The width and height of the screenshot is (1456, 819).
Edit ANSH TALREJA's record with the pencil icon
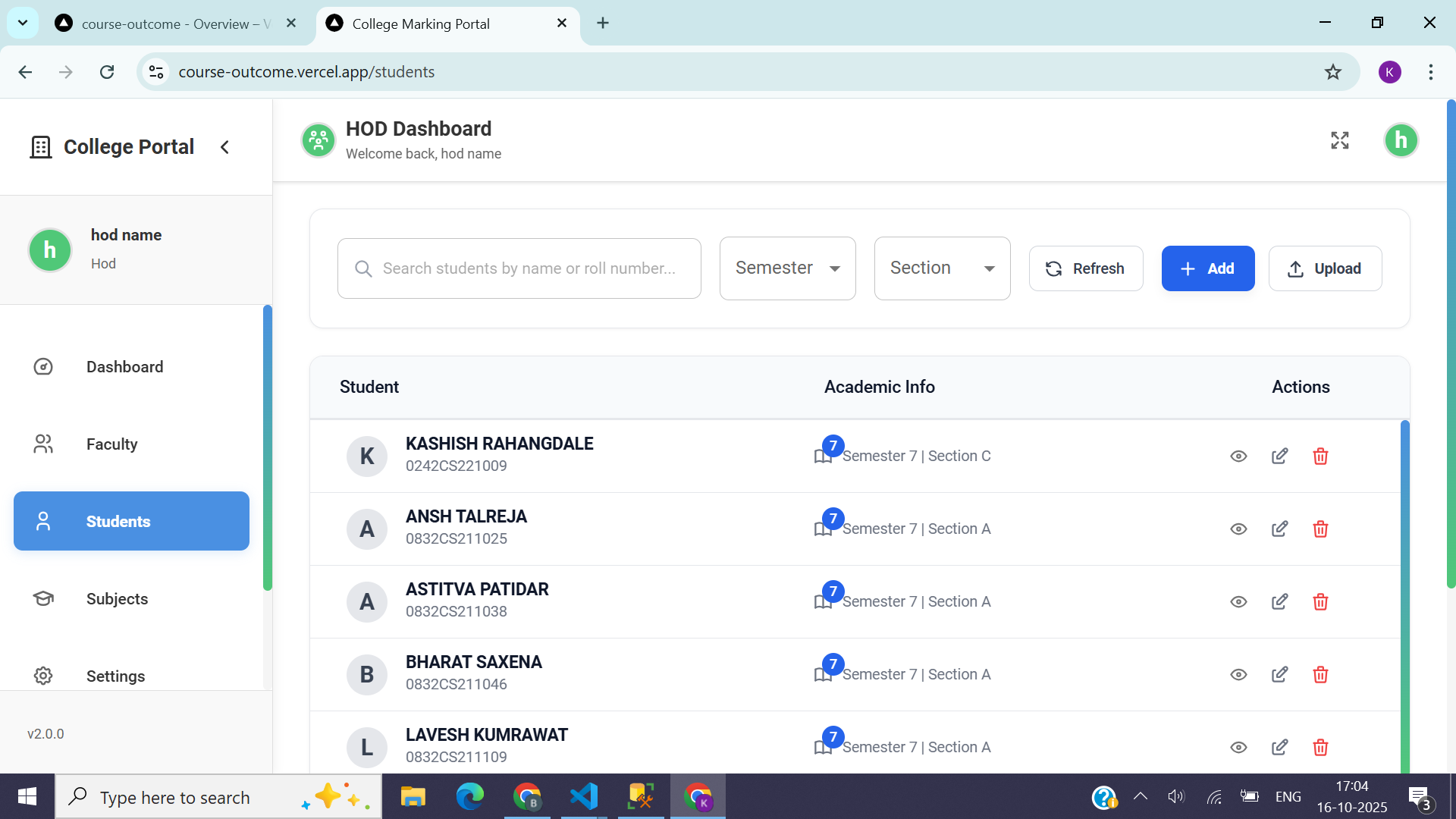[x=1279, y=529]
